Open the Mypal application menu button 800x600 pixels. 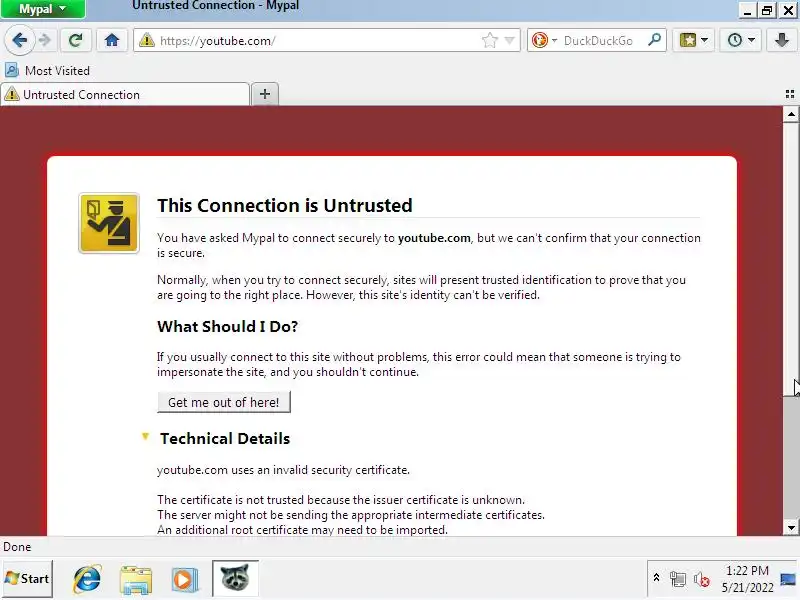tap(43, 9)
